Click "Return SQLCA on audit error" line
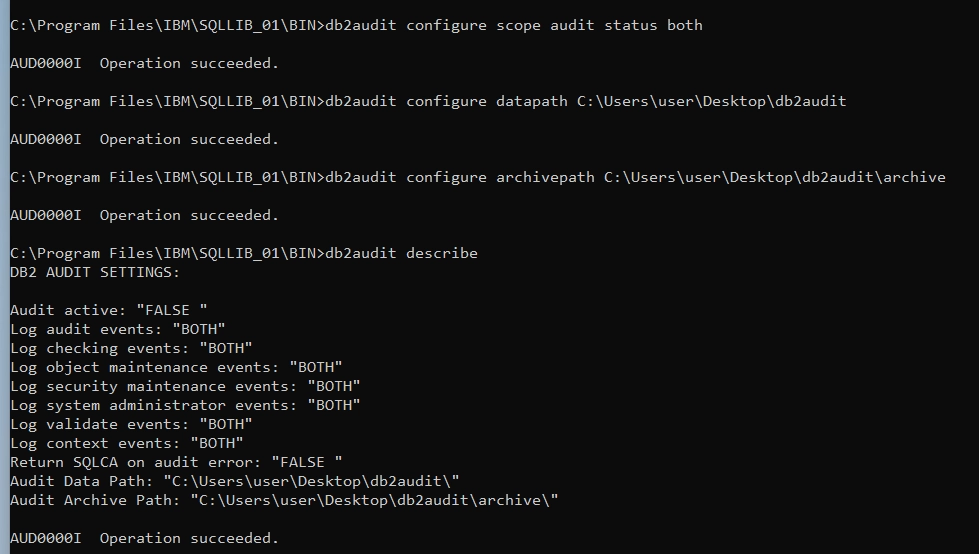 click(176, 462)
